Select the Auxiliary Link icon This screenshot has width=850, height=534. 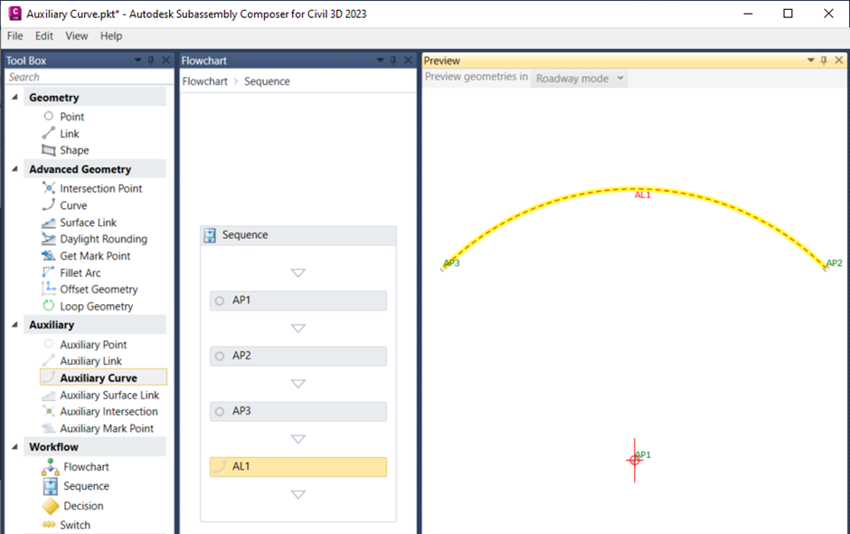[49, 361]
